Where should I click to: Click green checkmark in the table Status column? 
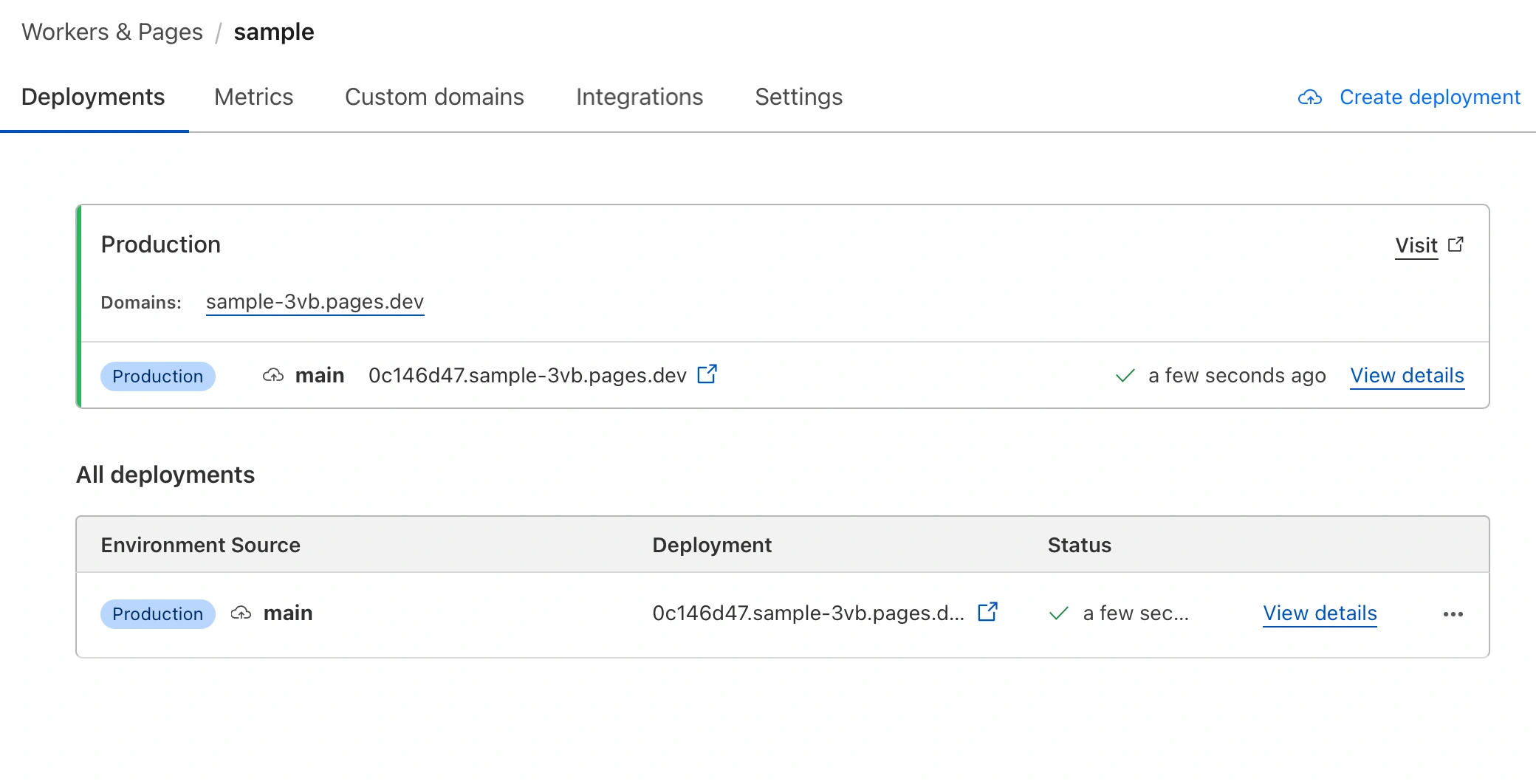click(x=1058, y=613)
